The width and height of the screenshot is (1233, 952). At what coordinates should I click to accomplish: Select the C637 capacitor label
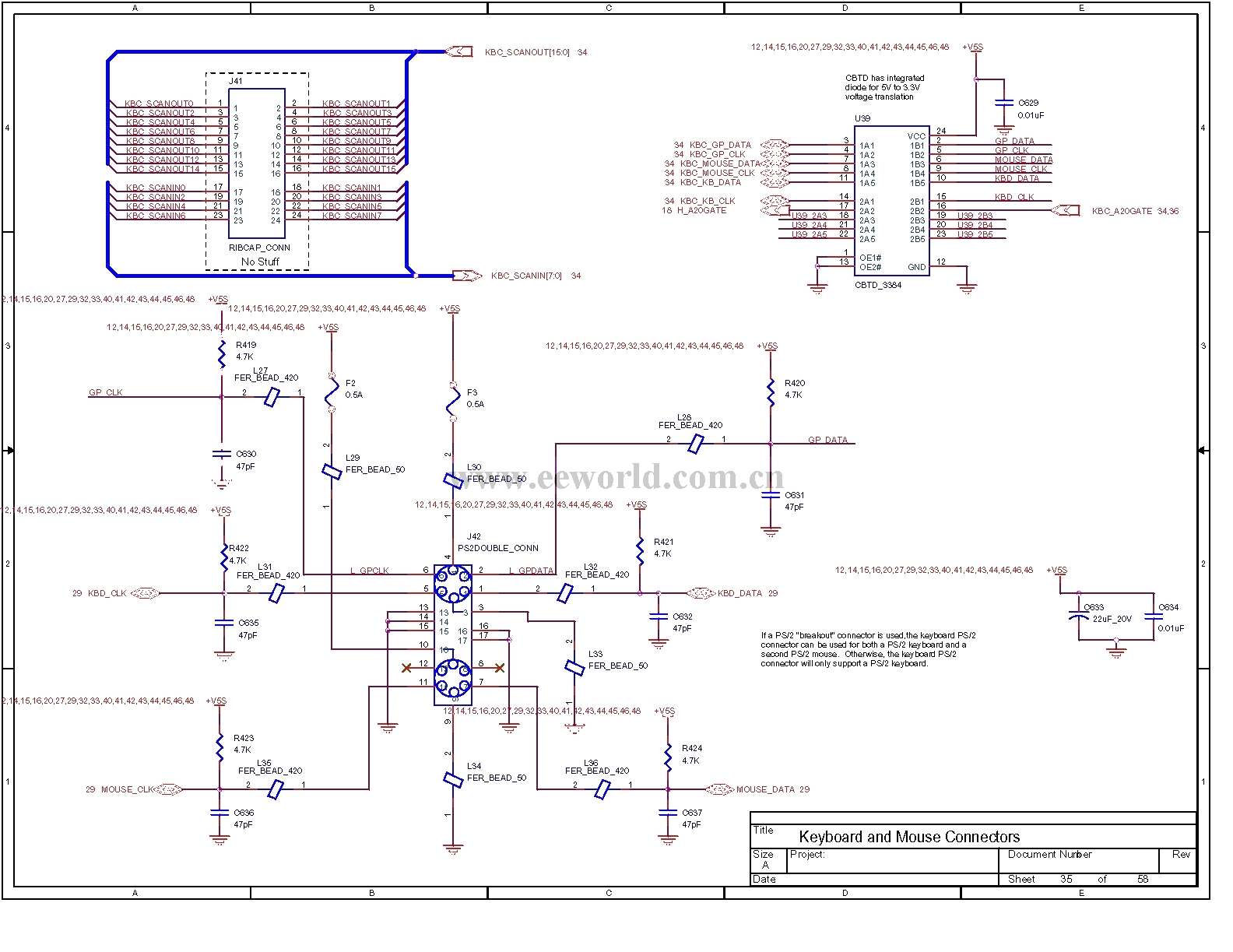[692, 813]
